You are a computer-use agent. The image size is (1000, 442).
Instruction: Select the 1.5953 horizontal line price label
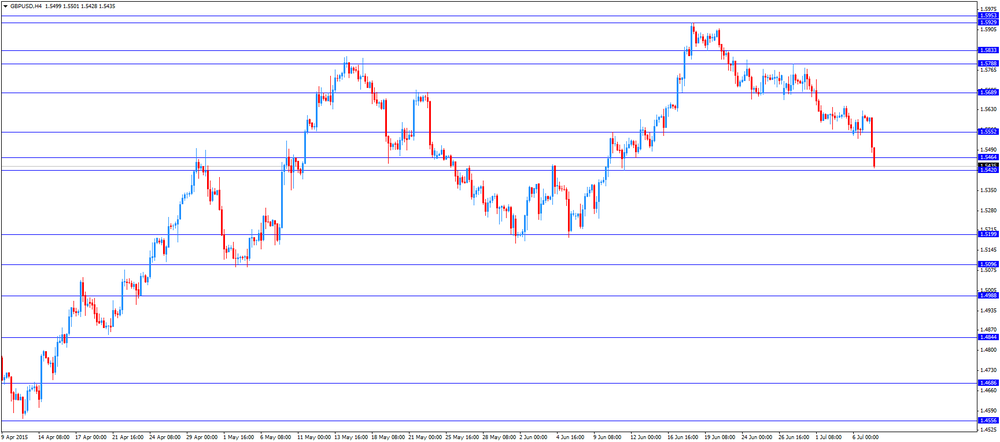click(988, 15)
